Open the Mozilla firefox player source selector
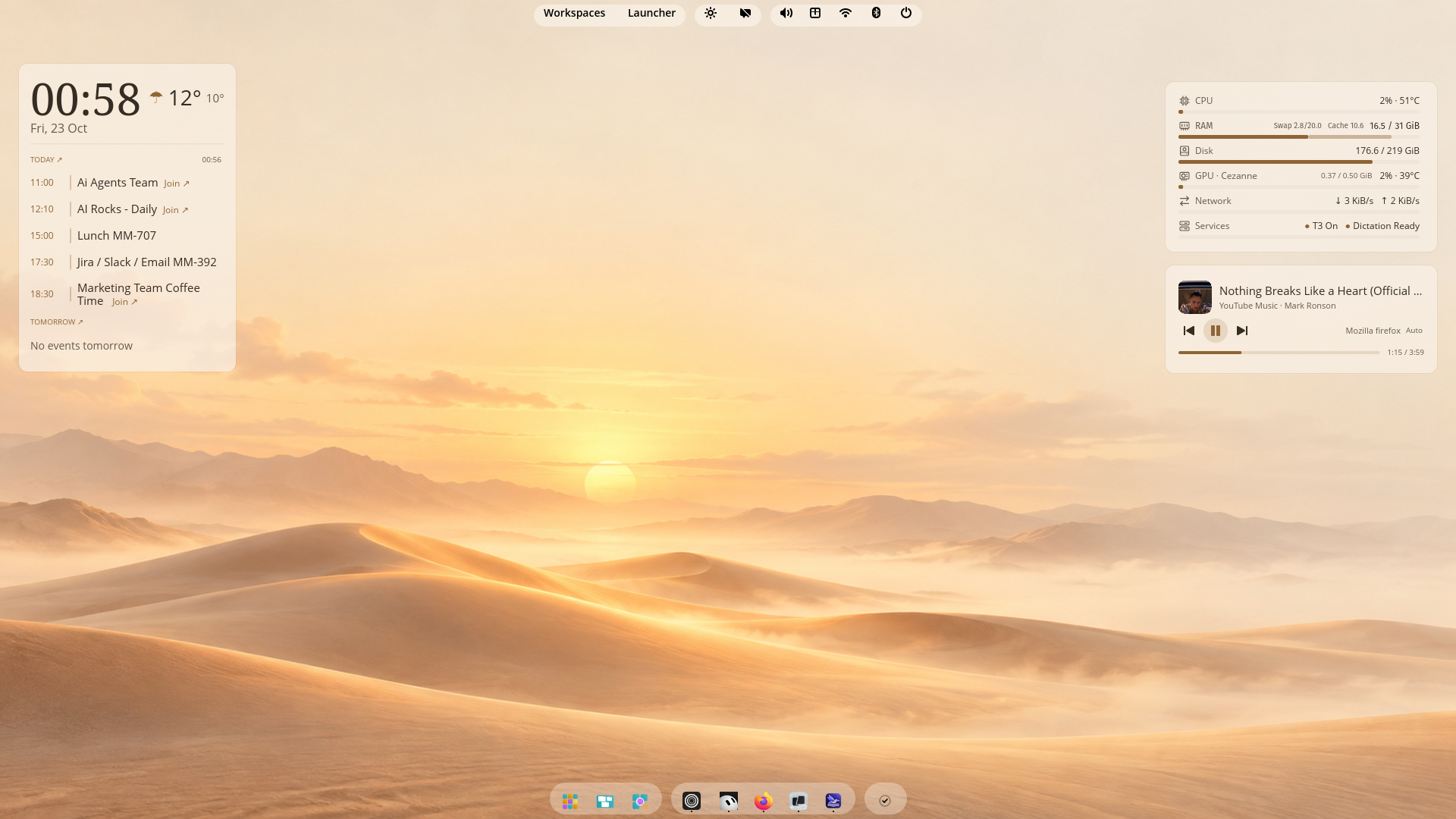 point(1373,331)
